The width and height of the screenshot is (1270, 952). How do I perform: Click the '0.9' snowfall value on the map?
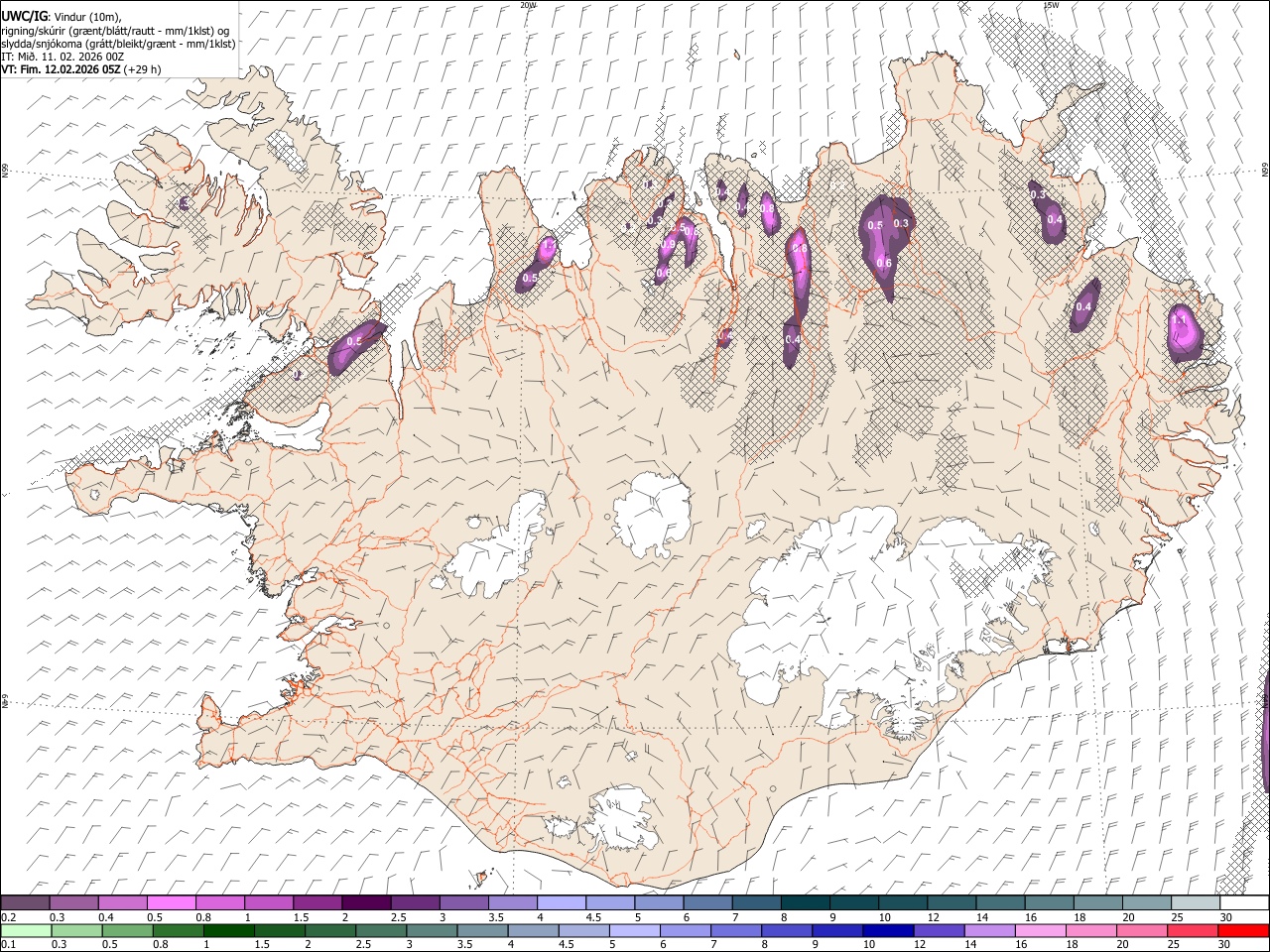[x=668, y=245]
